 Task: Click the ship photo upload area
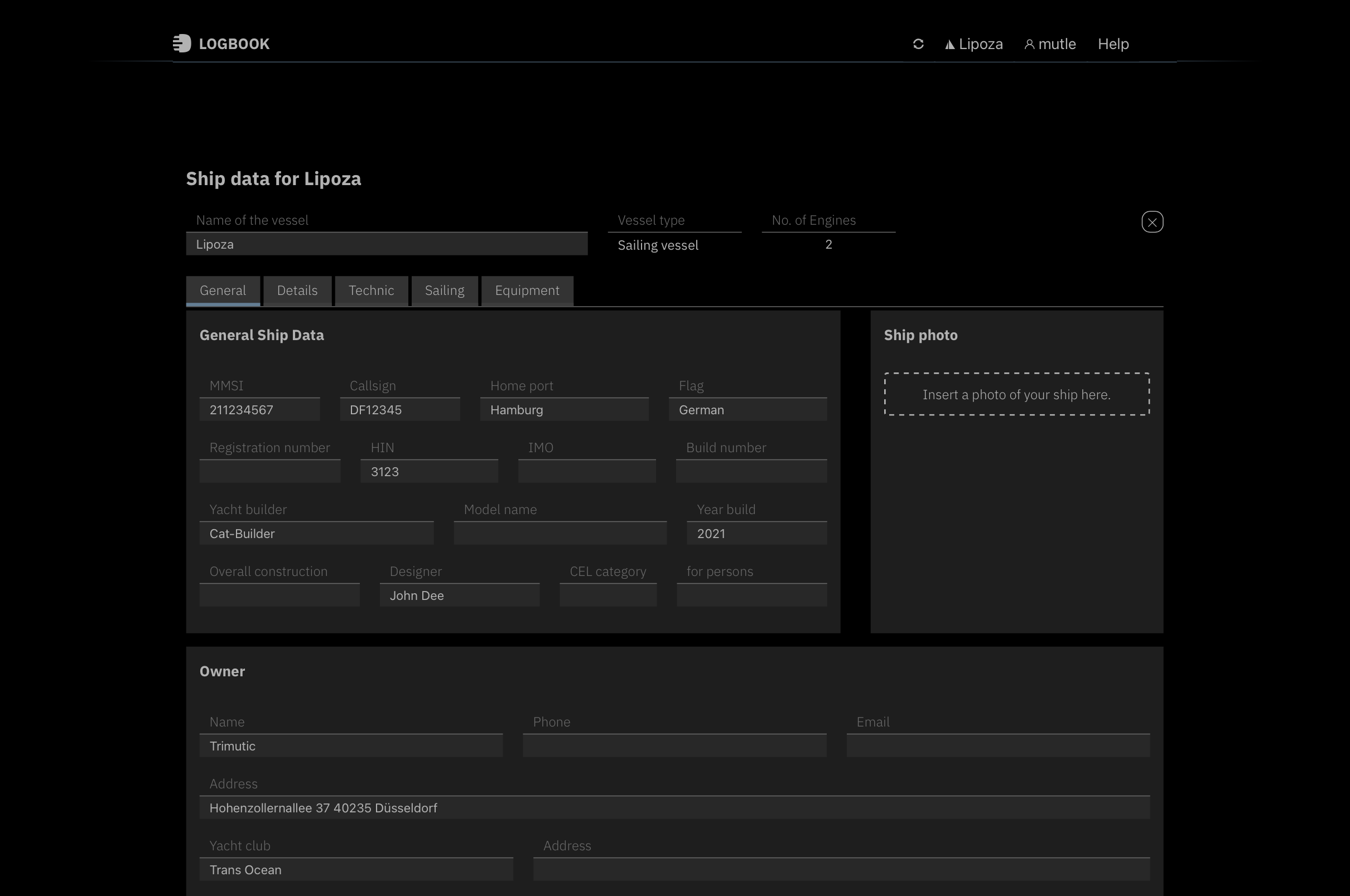(x=1016, y=394)
